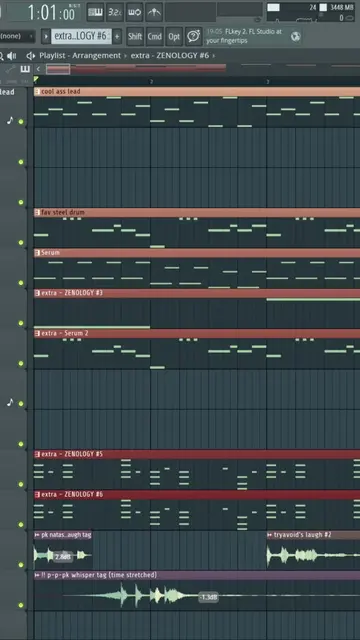
Task: Click the Opt modifier button
Action: click(174, 37)
